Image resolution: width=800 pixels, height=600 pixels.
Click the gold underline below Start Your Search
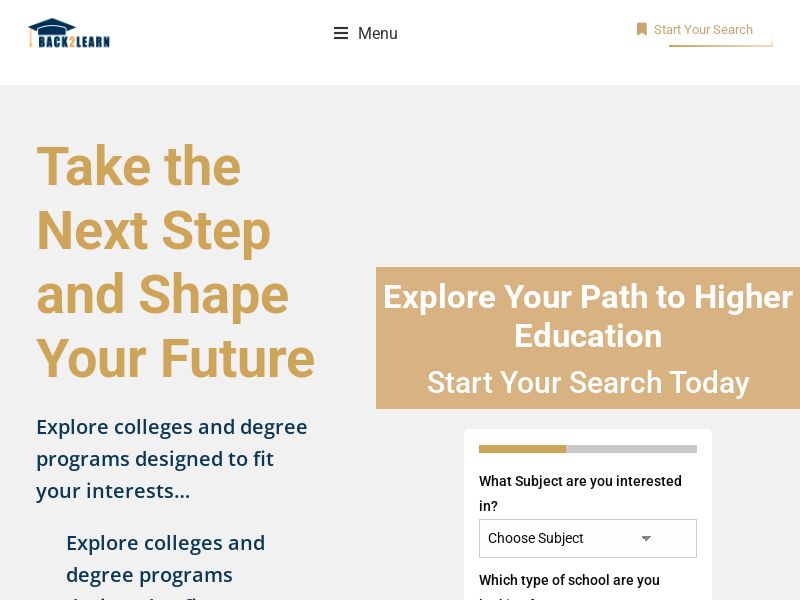point(720,45)
